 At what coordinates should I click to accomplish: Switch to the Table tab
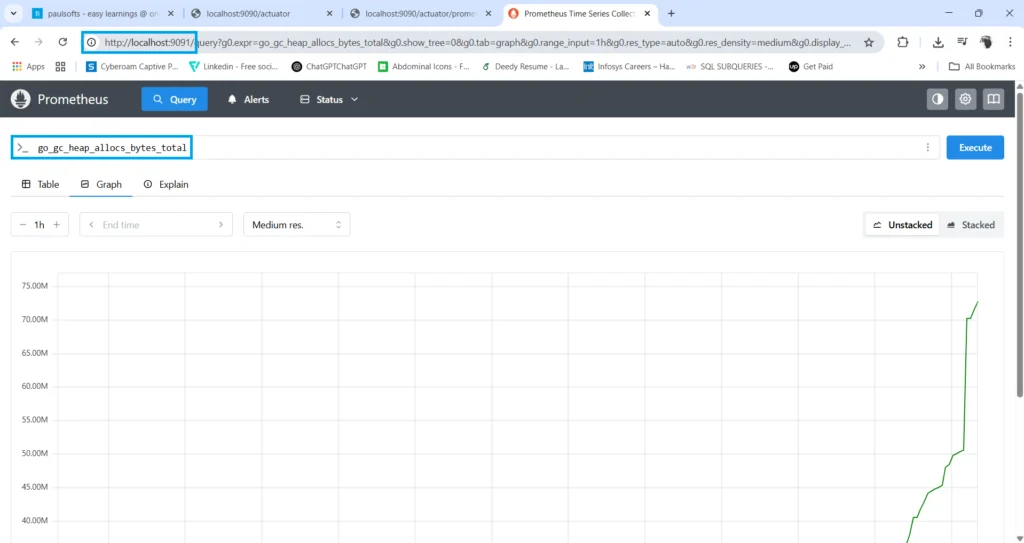[40, 184]
